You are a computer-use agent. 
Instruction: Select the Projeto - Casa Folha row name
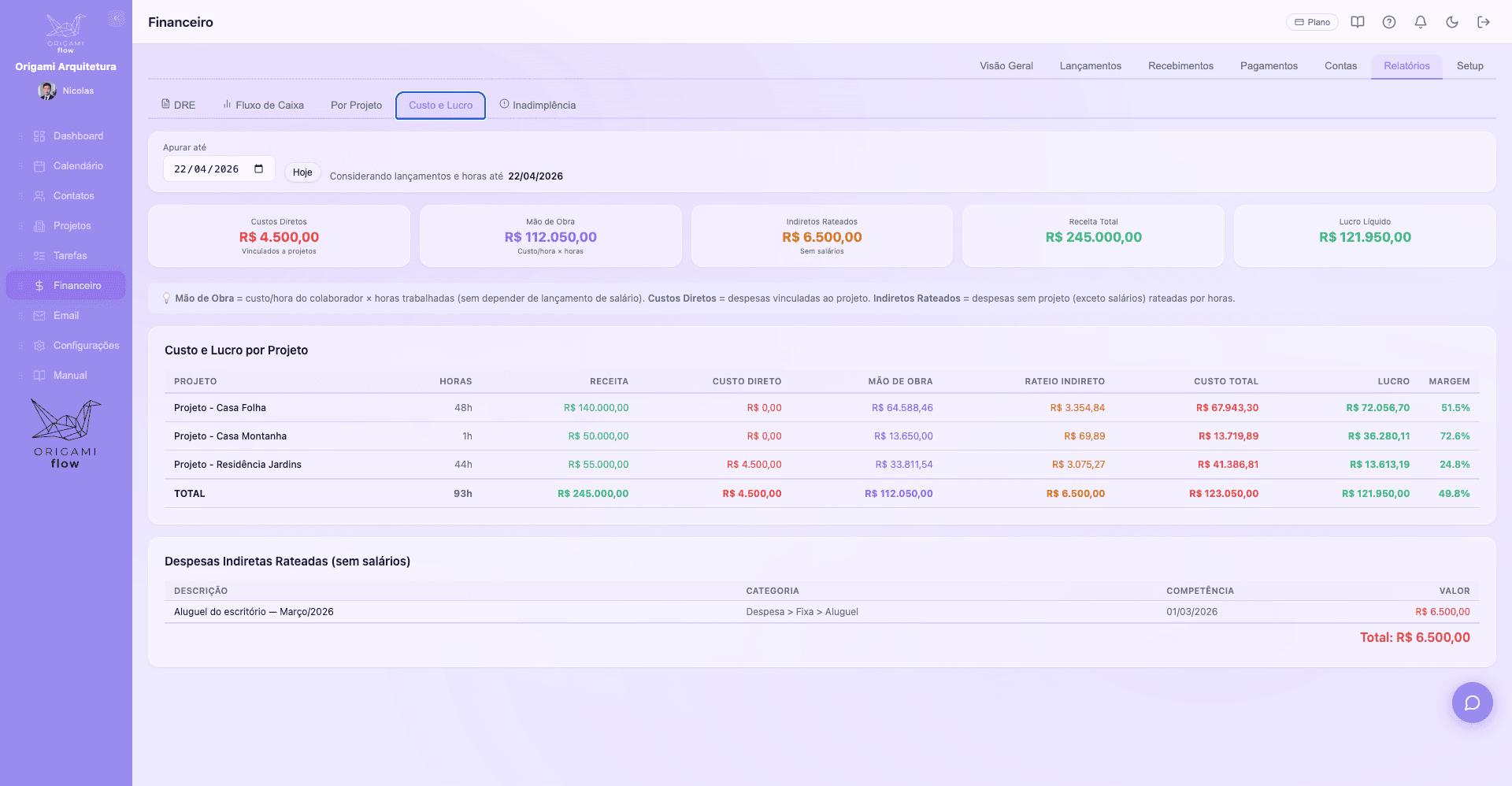220,408
